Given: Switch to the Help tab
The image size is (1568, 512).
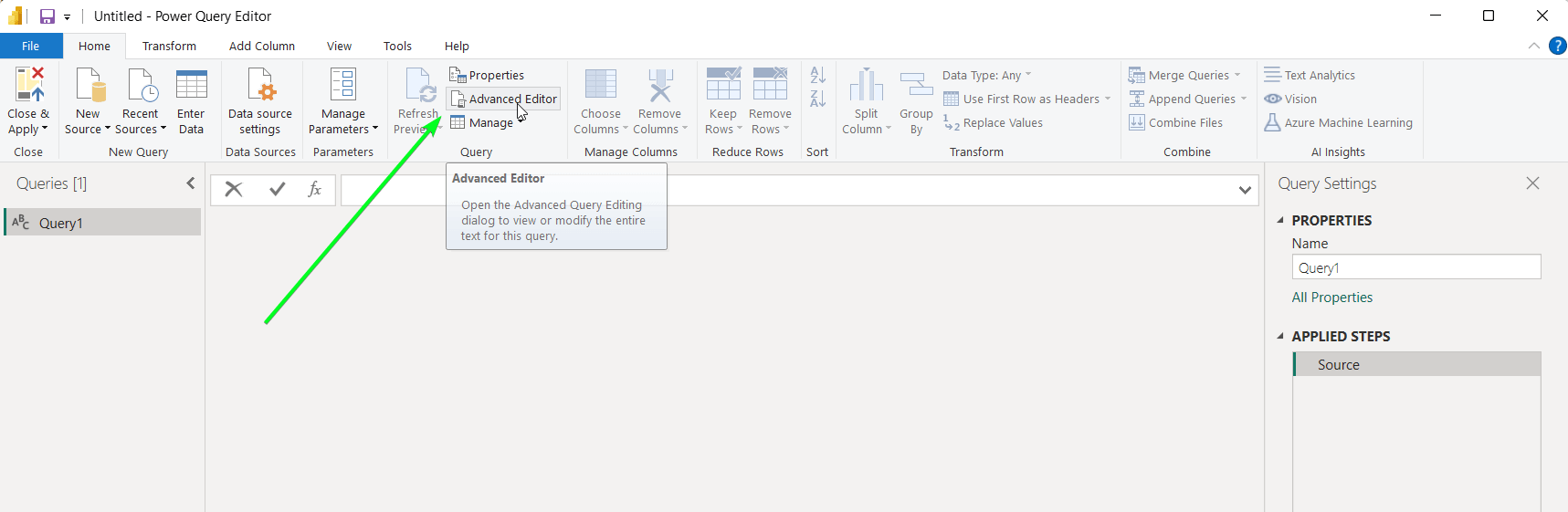Looking at the screenshot, I should [457, 46].
